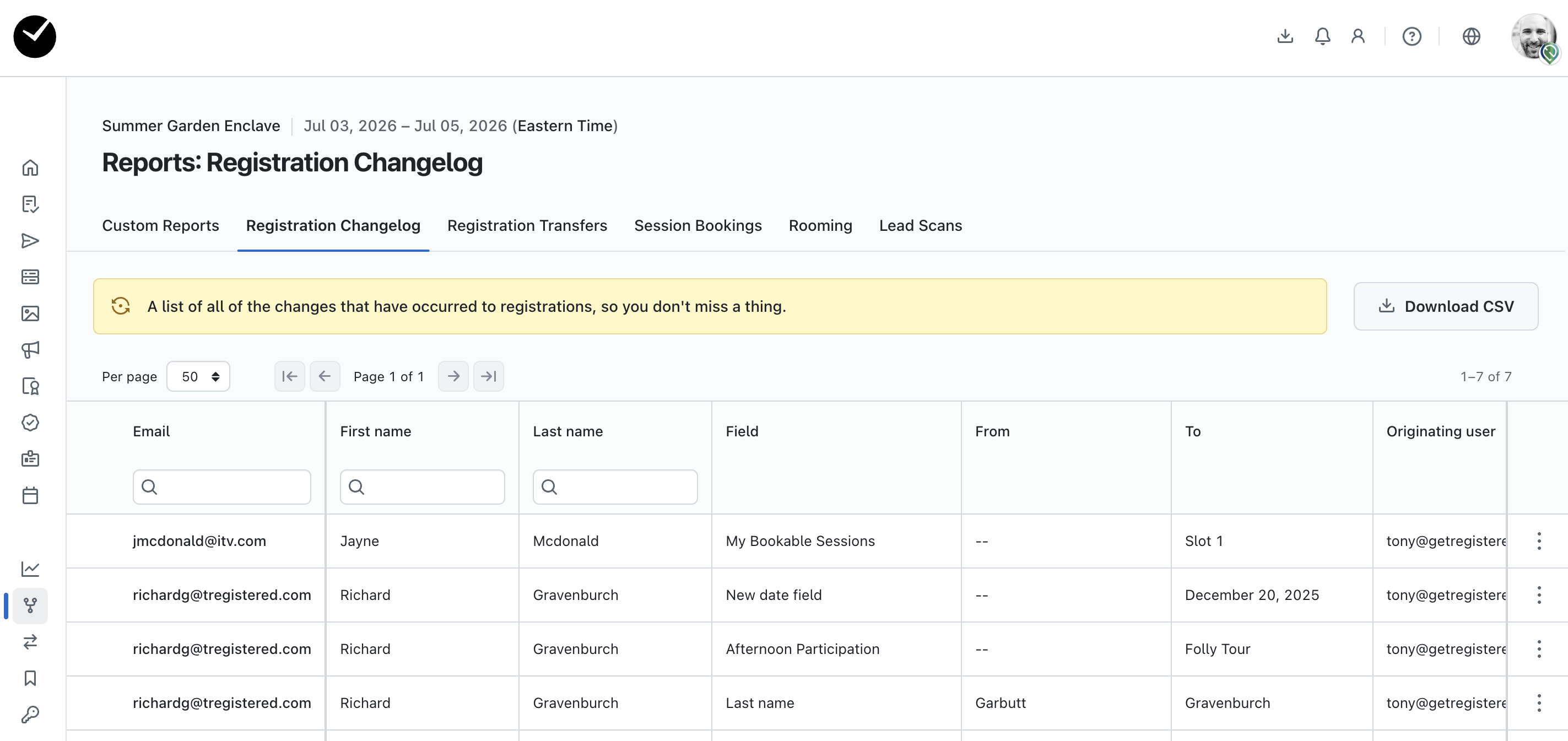Open row menu for jmcdonald@itv.com
Image resolution: width=1568 pixels, height=741 pixels.
(1538, 540)
